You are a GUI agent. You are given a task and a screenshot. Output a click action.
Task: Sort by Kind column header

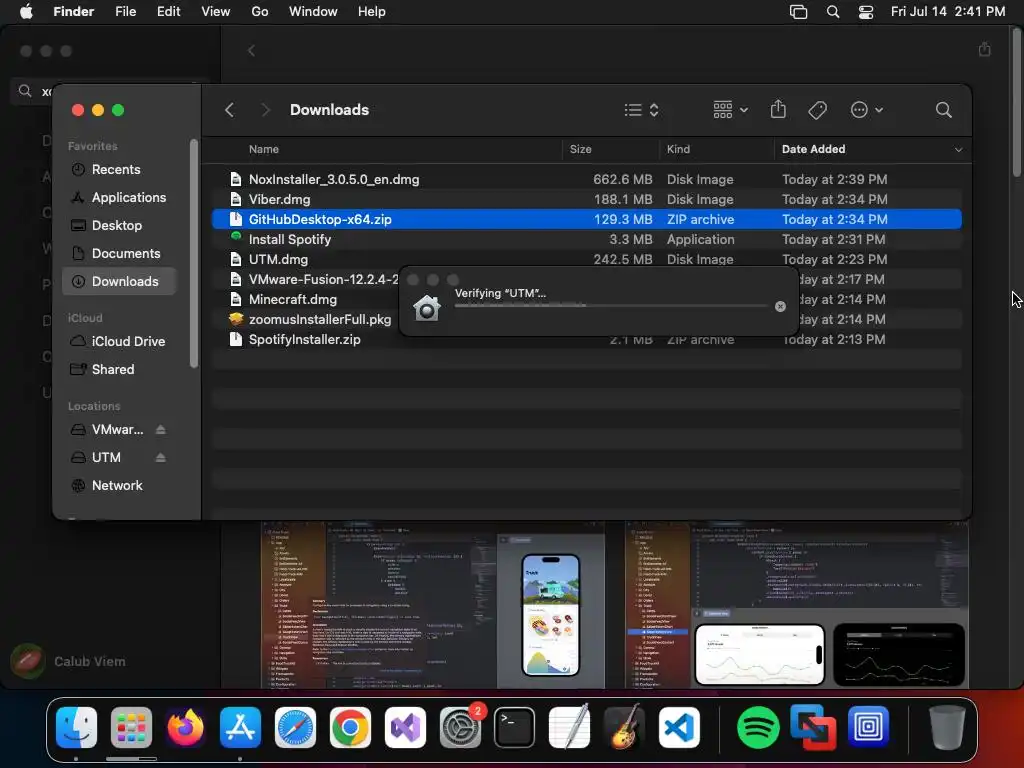coord(678,149)
